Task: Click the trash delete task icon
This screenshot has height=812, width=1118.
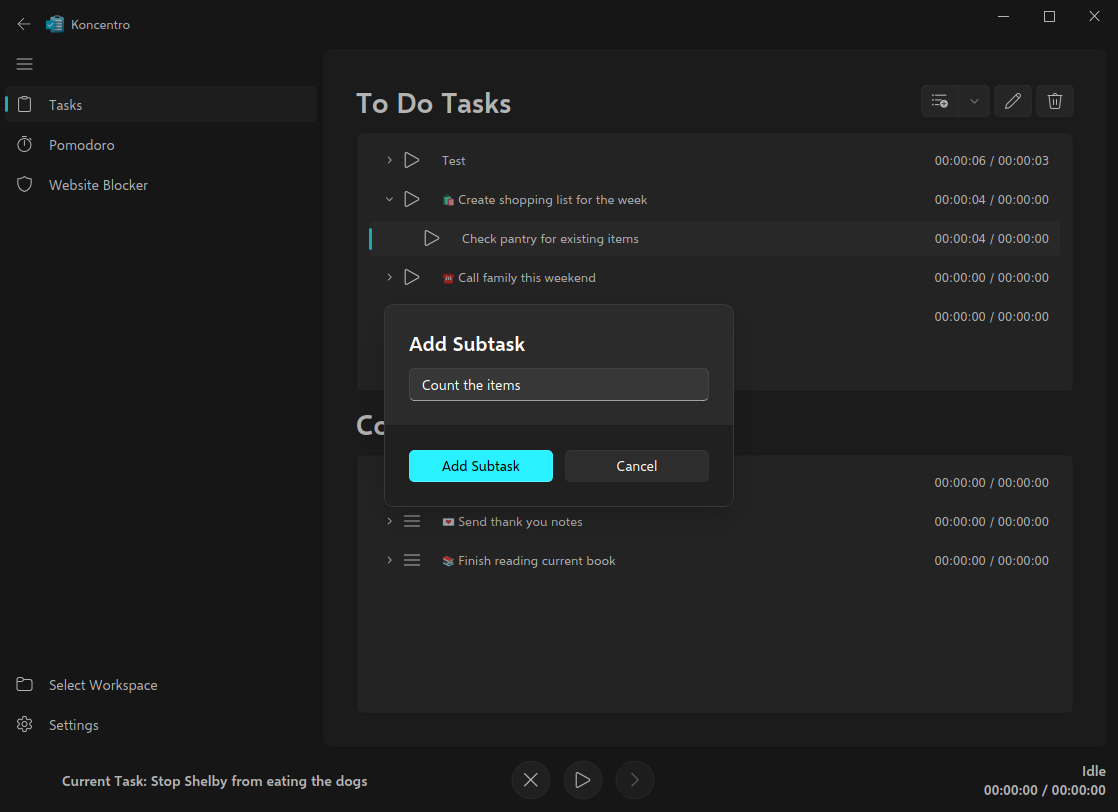Action: pyautogui.click(x=1055, y=101)
